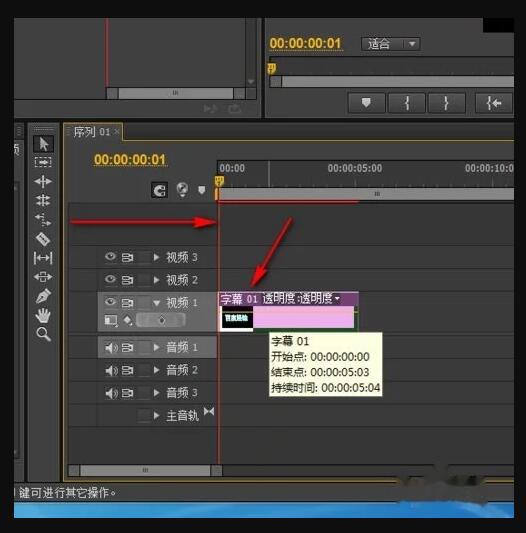The height and width of the screenshot is (533, 526).
Task: Toggle sync lock on 视频 3 track
Action: point(128,257)
